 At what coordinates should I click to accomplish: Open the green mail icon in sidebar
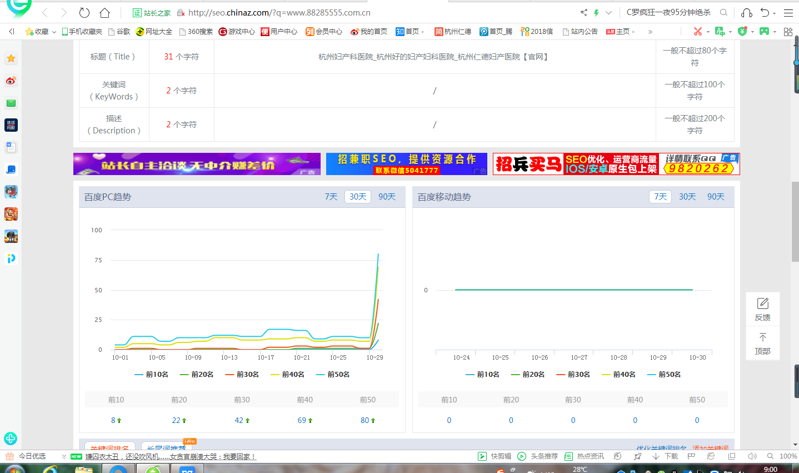click(11, 103)
